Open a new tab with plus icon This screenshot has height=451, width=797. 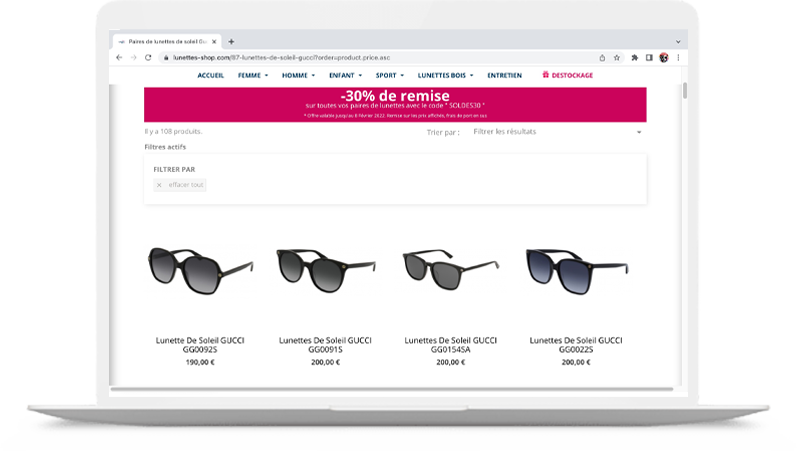tap(231, 42)
